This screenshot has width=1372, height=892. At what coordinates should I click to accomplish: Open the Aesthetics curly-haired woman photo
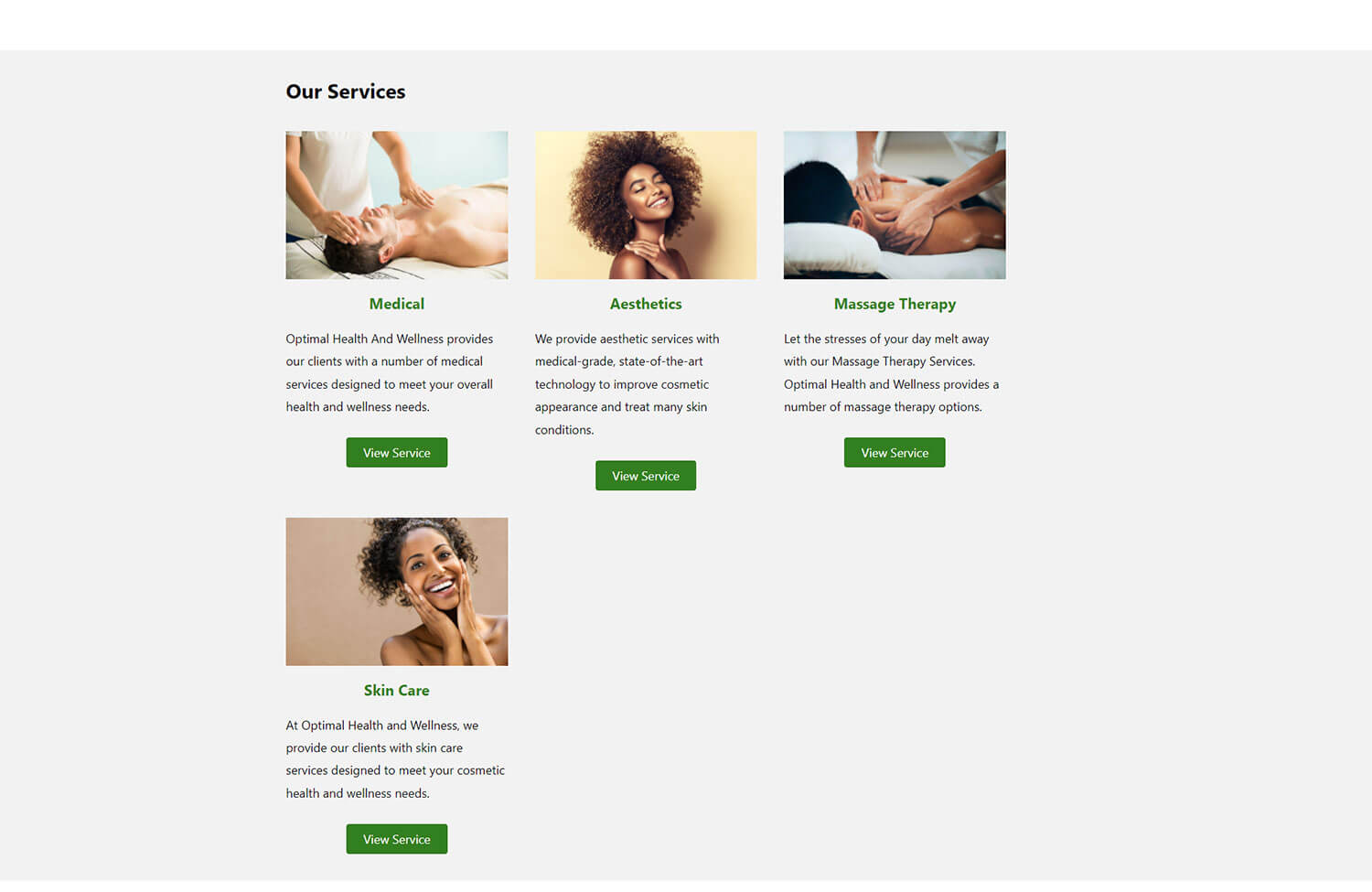coord(646,205)
